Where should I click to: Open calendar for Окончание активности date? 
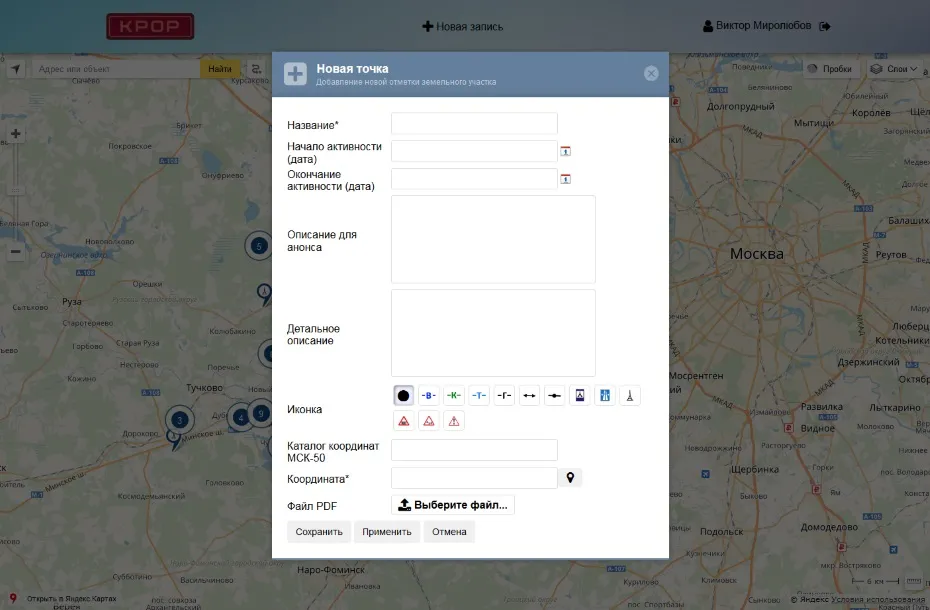[565, 179]
